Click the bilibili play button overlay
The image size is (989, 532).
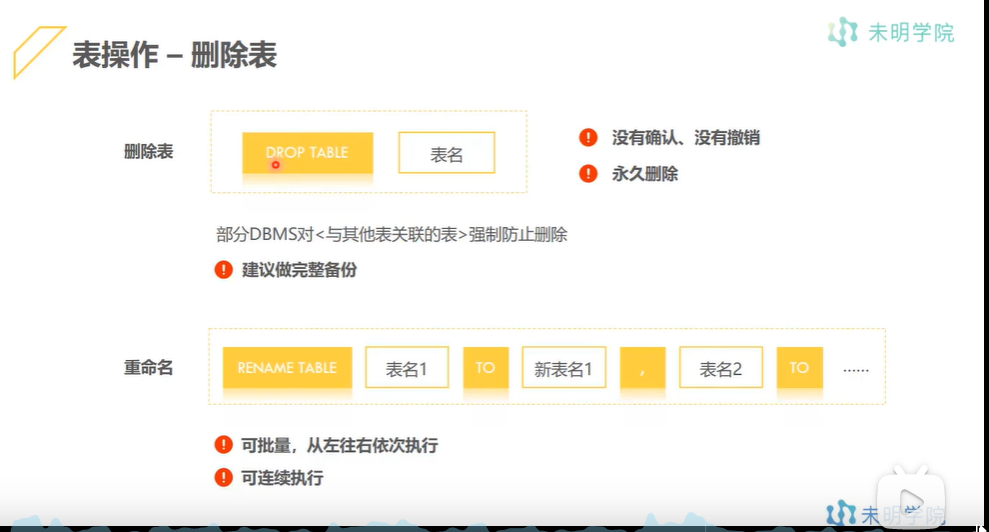click(911, 500)
